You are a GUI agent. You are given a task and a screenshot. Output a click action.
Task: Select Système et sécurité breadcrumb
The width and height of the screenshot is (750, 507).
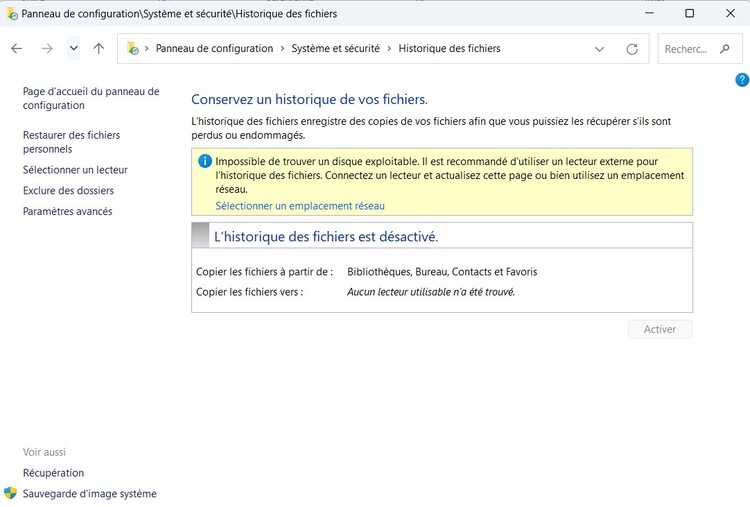coord(335,48)
